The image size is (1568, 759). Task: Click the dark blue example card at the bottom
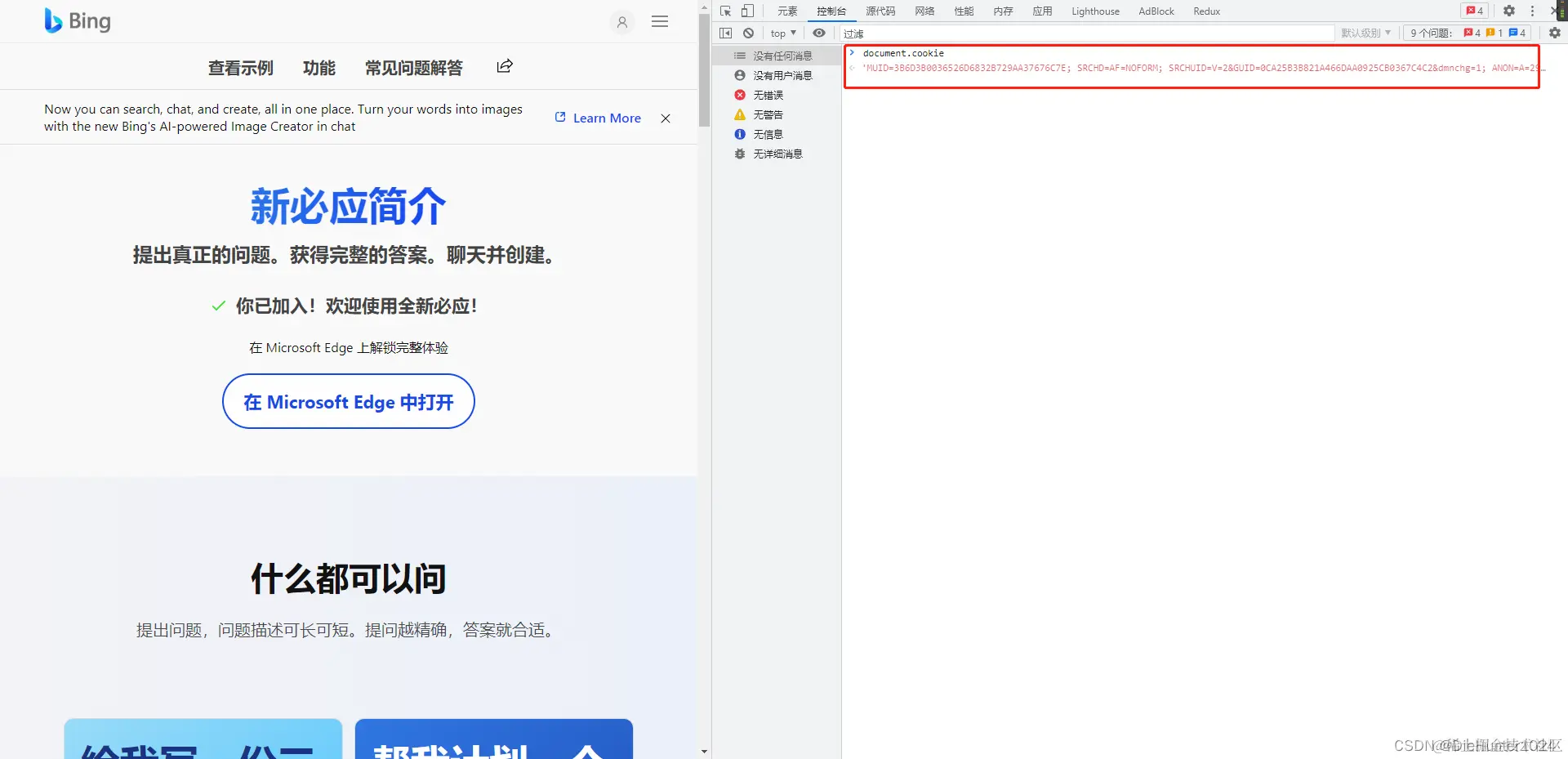pyautogui.click(x=494, y=739)
